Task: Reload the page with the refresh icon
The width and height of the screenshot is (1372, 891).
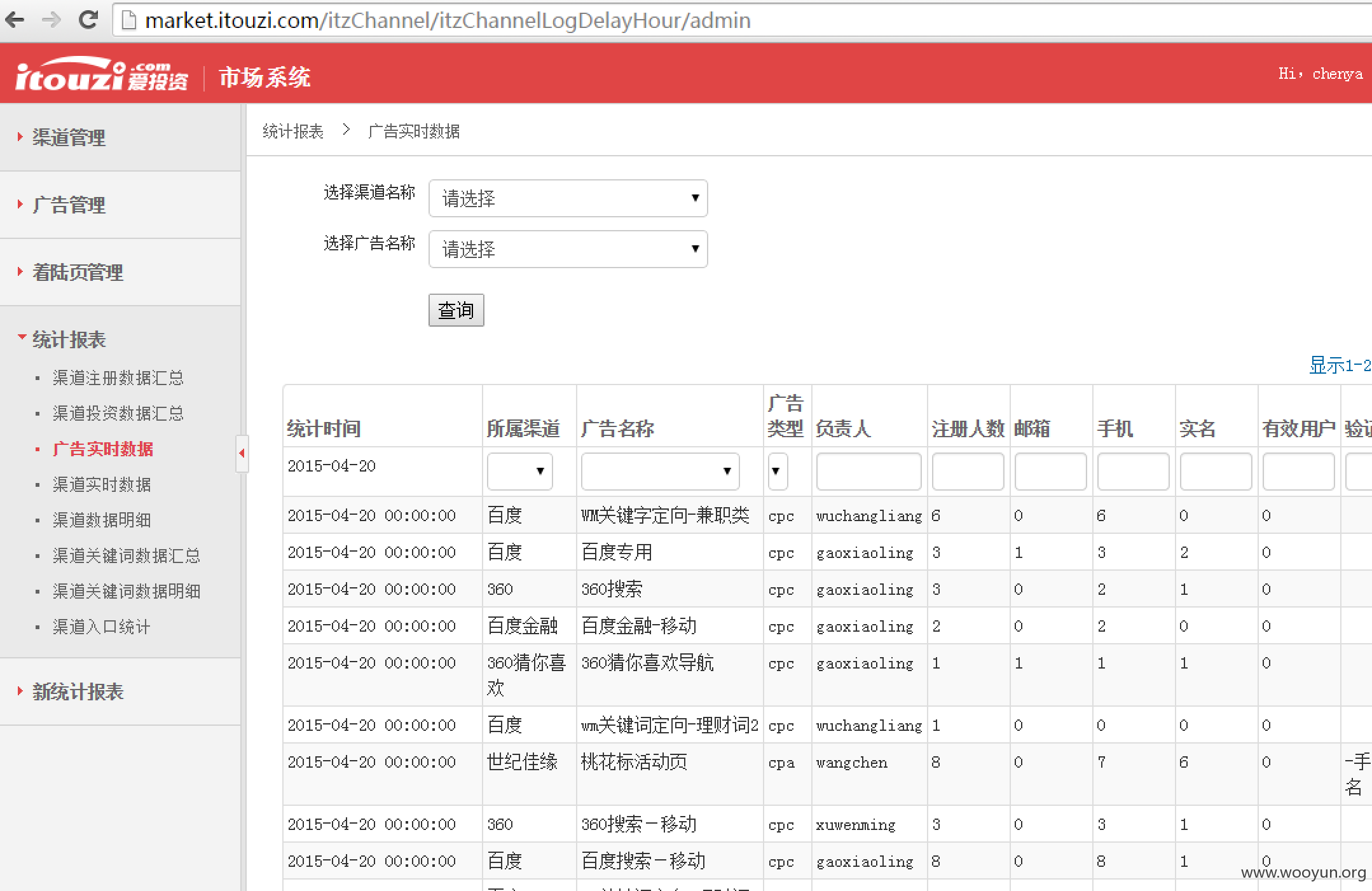Action: [88, 20]
